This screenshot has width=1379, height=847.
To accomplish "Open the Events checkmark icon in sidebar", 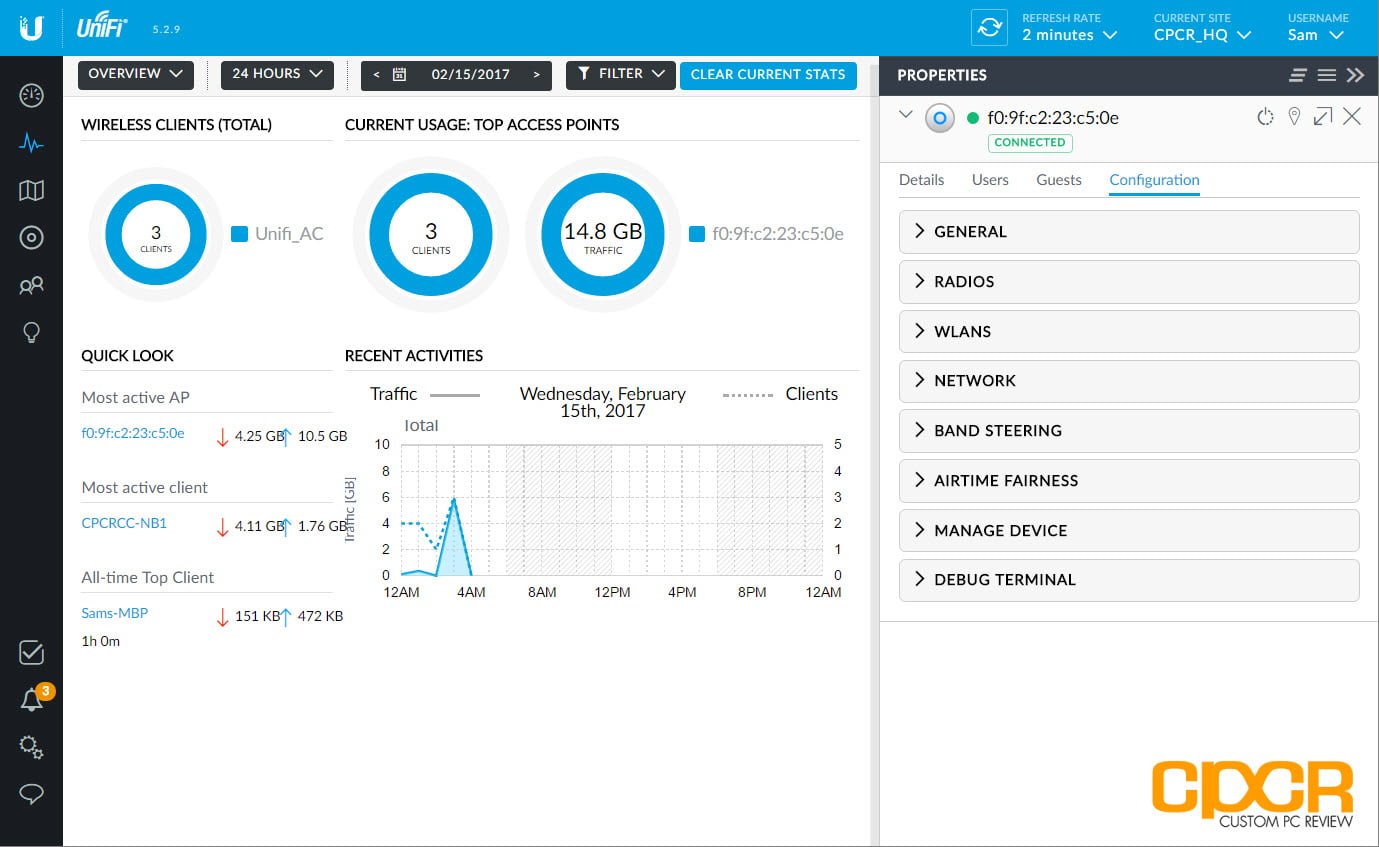I will (x=31, y=652).
